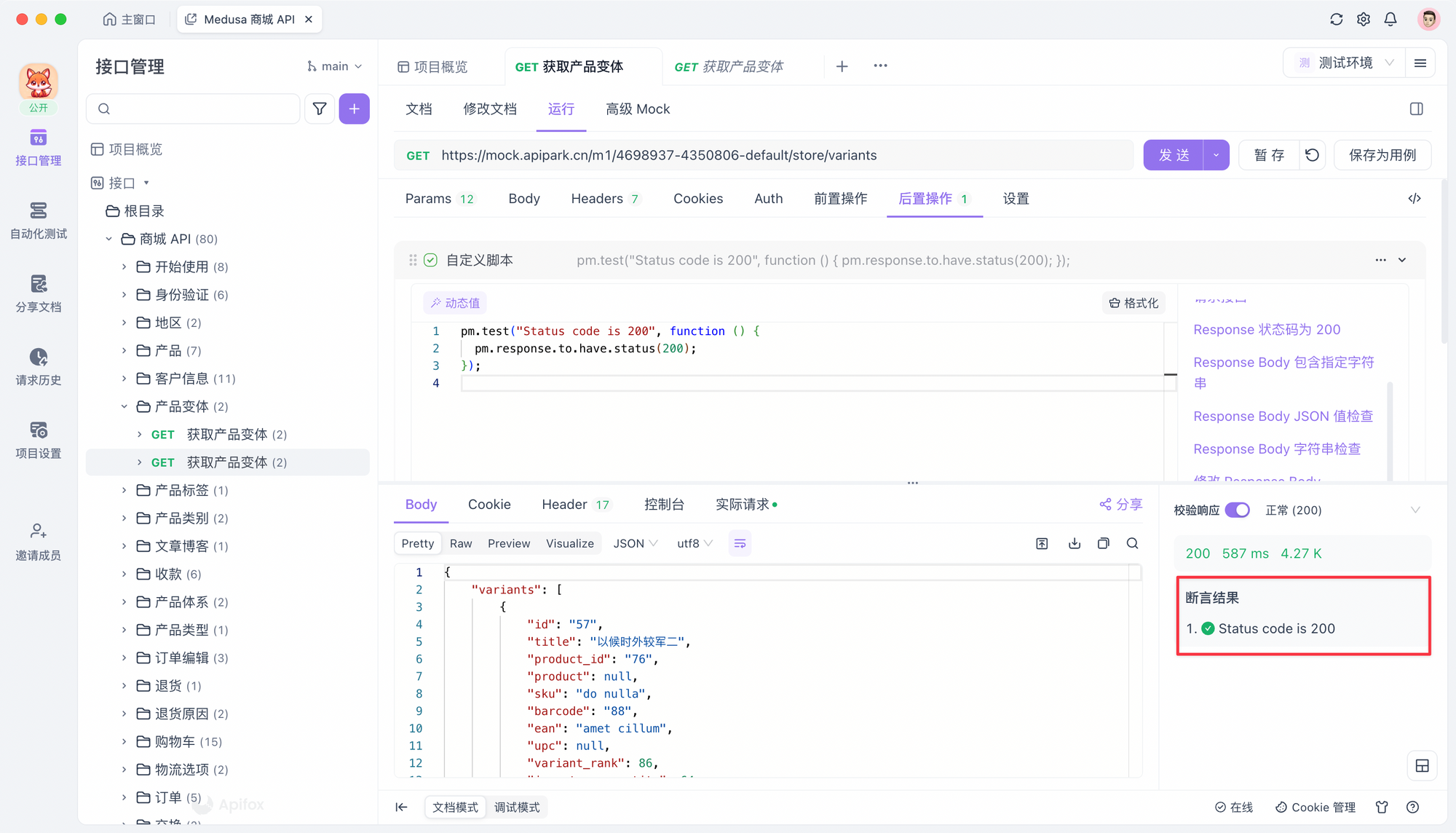Click the search icon in response body

coord(1133,543)
